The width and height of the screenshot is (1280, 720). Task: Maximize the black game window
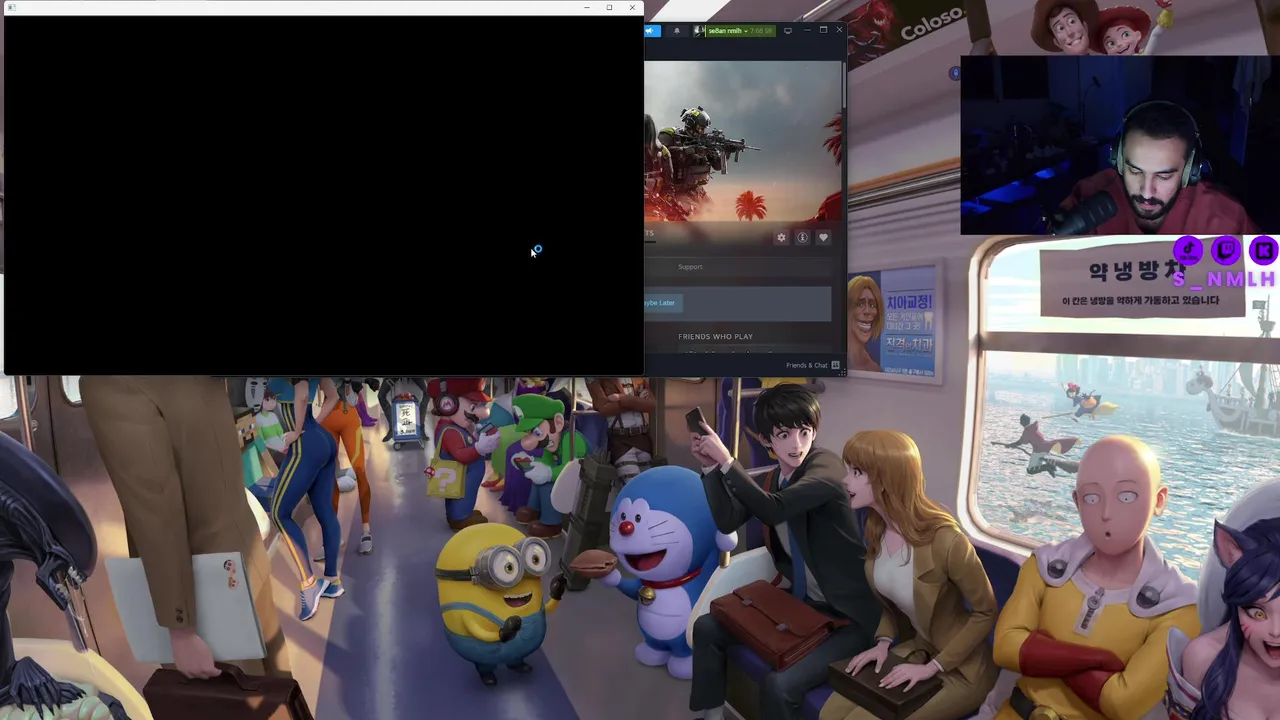(x=609, y=8)
